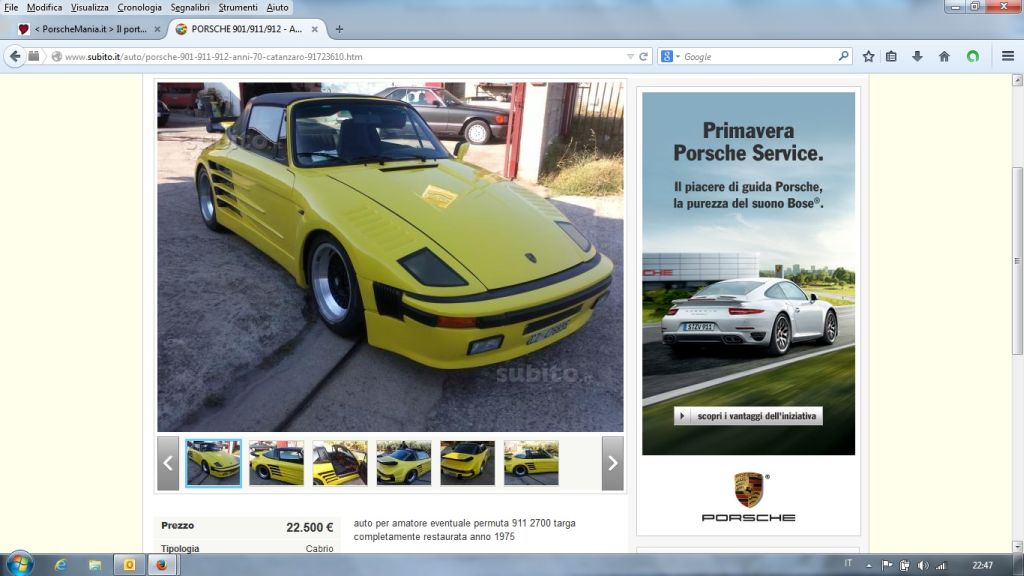Click the scrollbar up arrow
1024x576 pixels.
pyautogui.click(x=1017, y=80)
